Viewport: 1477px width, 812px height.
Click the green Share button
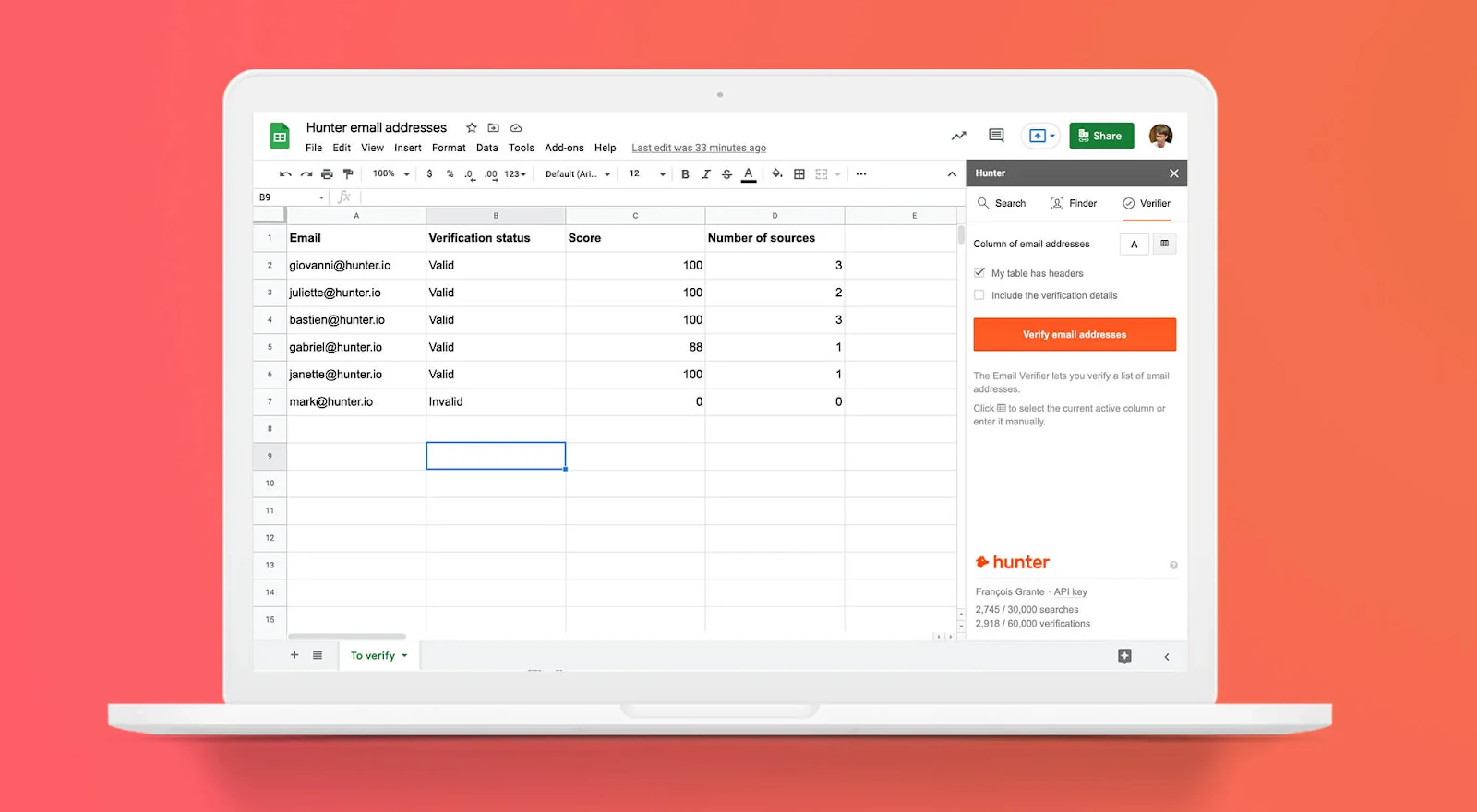1101,136
